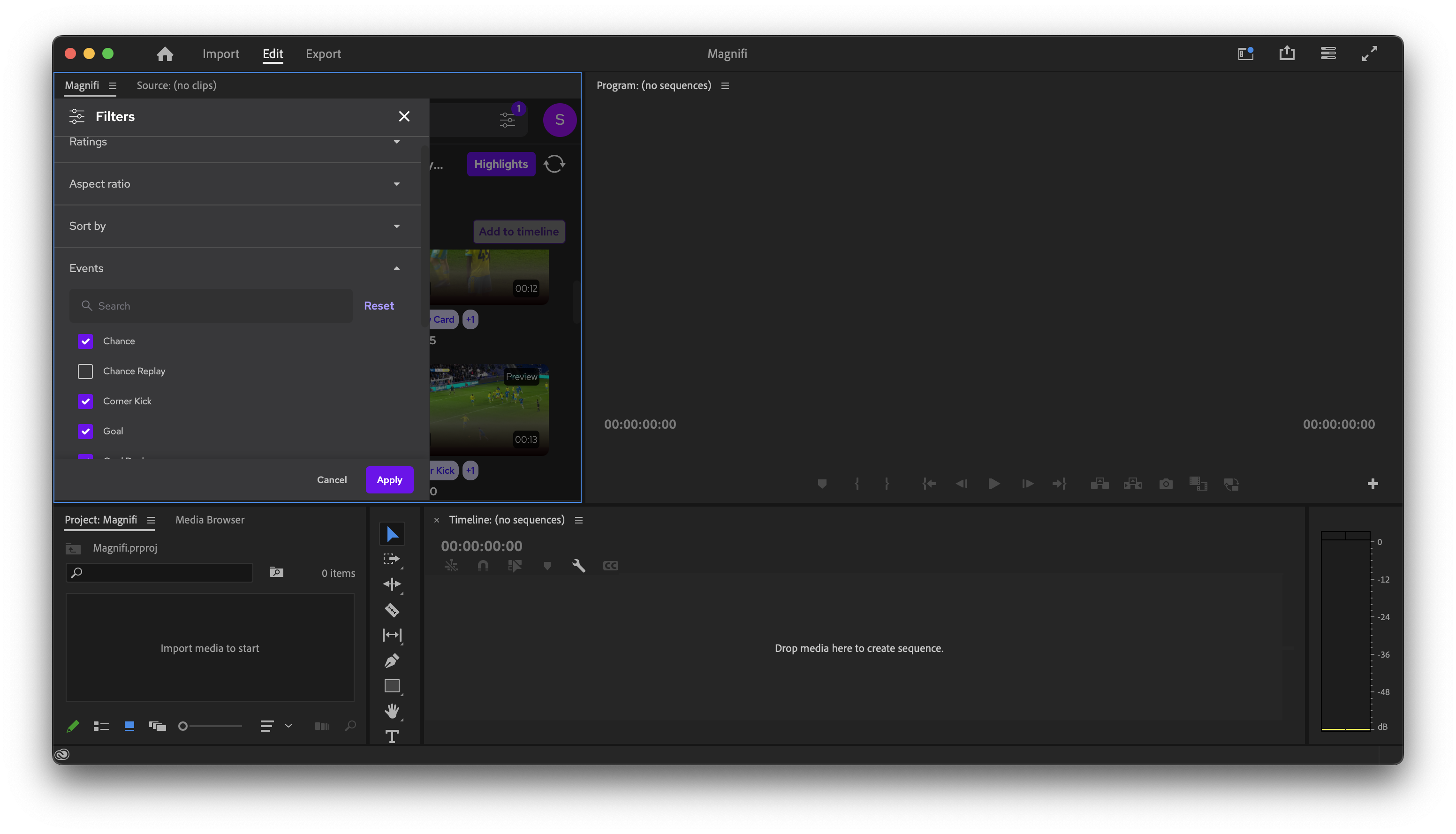Select the Slip tool
1456x834 pixels.
pos(392,635)
